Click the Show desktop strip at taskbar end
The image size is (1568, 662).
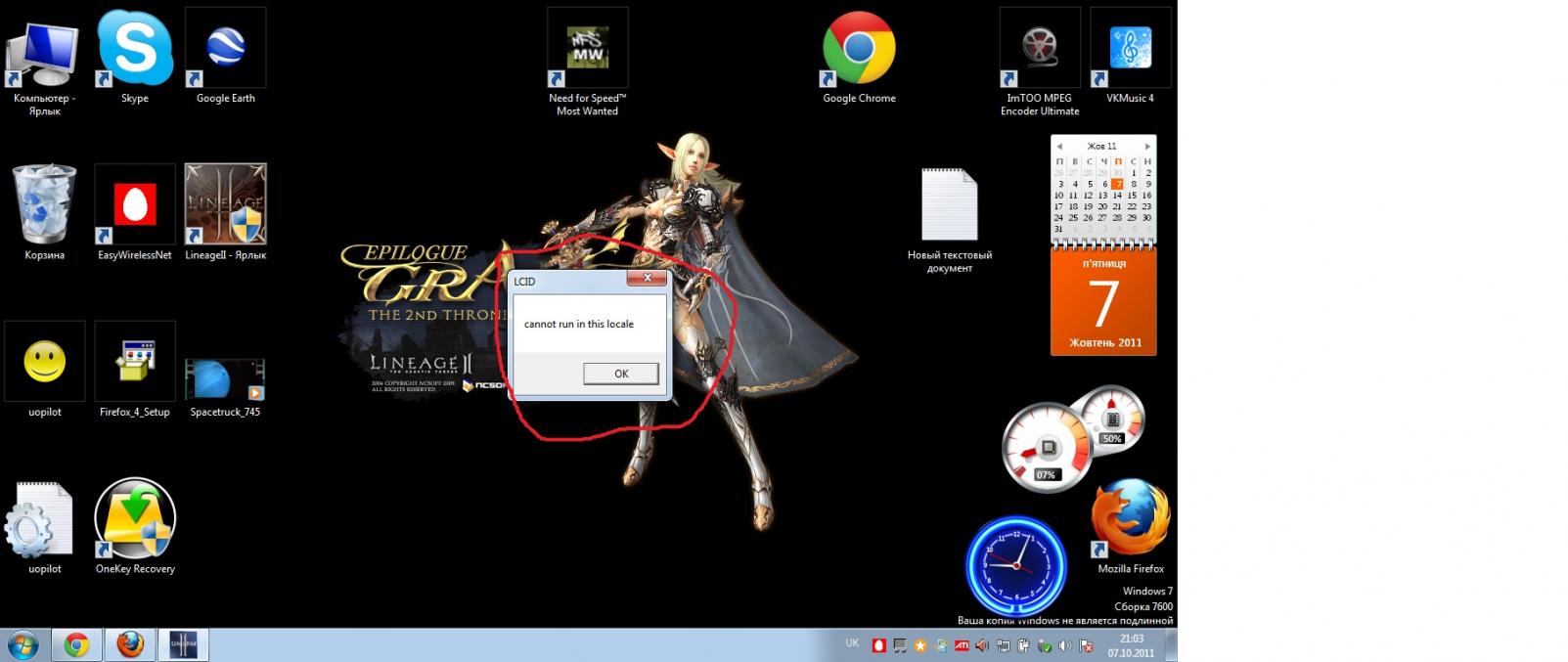1171,645
